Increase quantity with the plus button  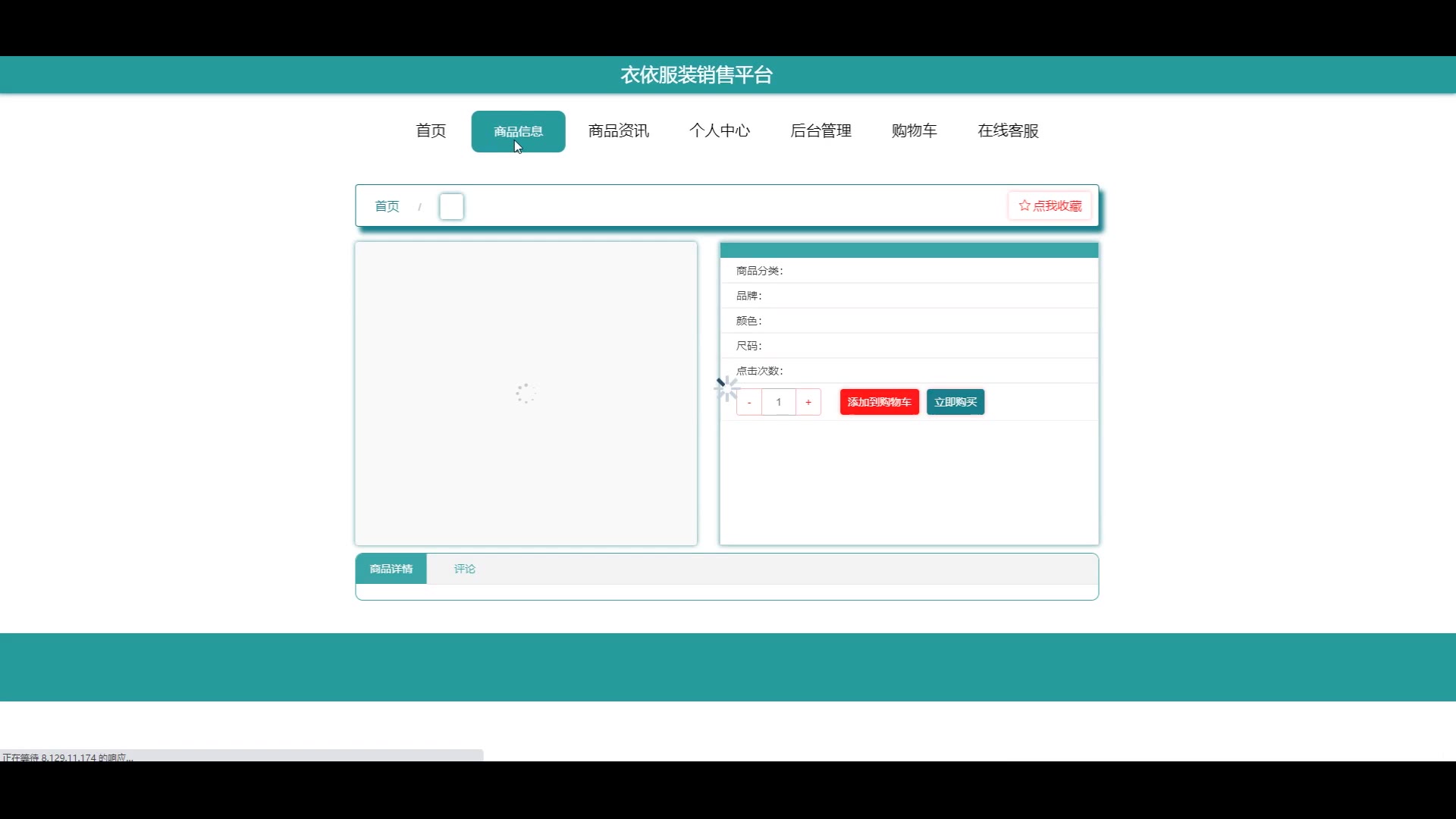click(808, 403)
